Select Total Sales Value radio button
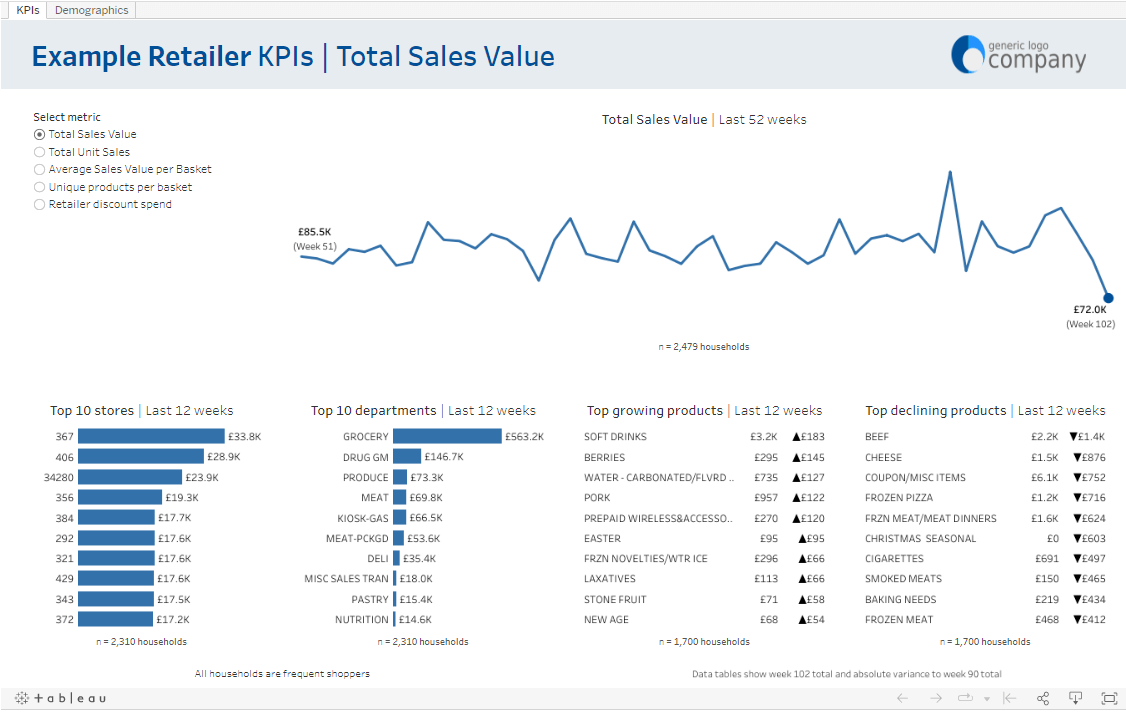The width and height of the screenshot is (1126, 716). (39, 134)
